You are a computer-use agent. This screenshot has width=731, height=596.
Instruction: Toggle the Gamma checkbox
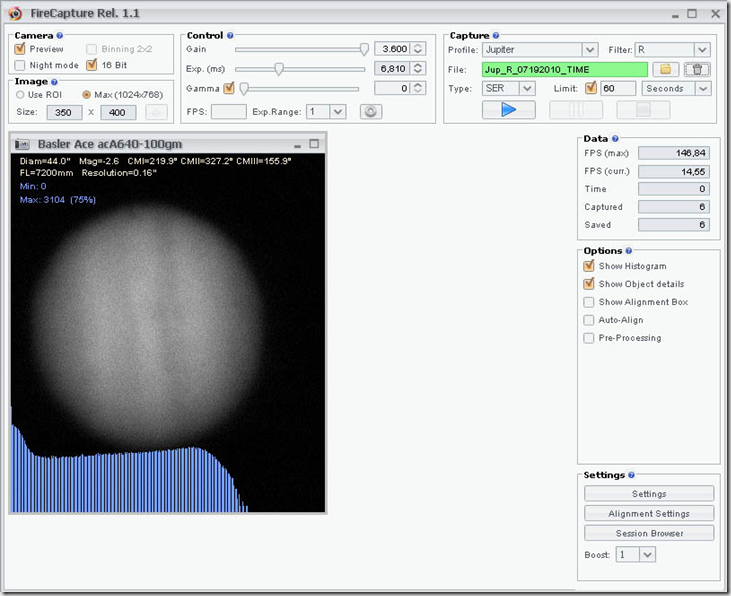[228, 88]
